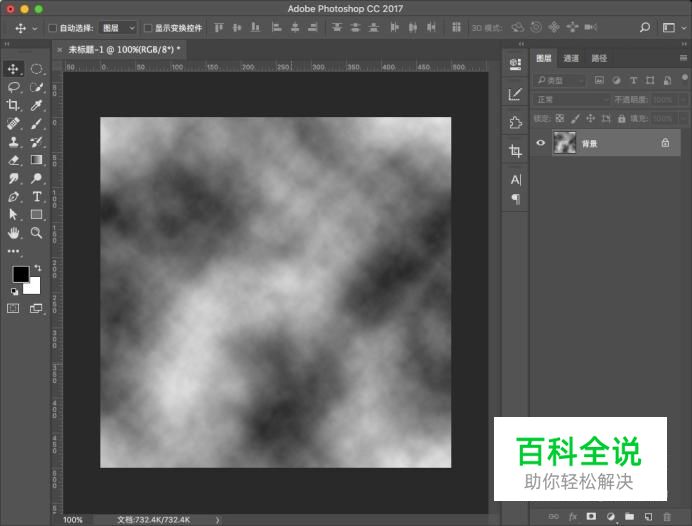Open the foreground black color picker
Image resolution: width=692 pixels, height=526 pixels.
(x=20, y=274)
